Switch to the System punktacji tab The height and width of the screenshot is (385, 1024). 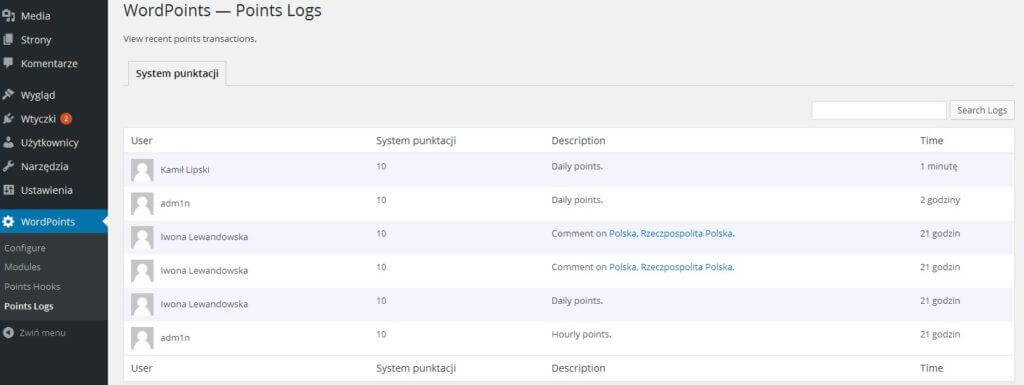[x=176, y=74]
